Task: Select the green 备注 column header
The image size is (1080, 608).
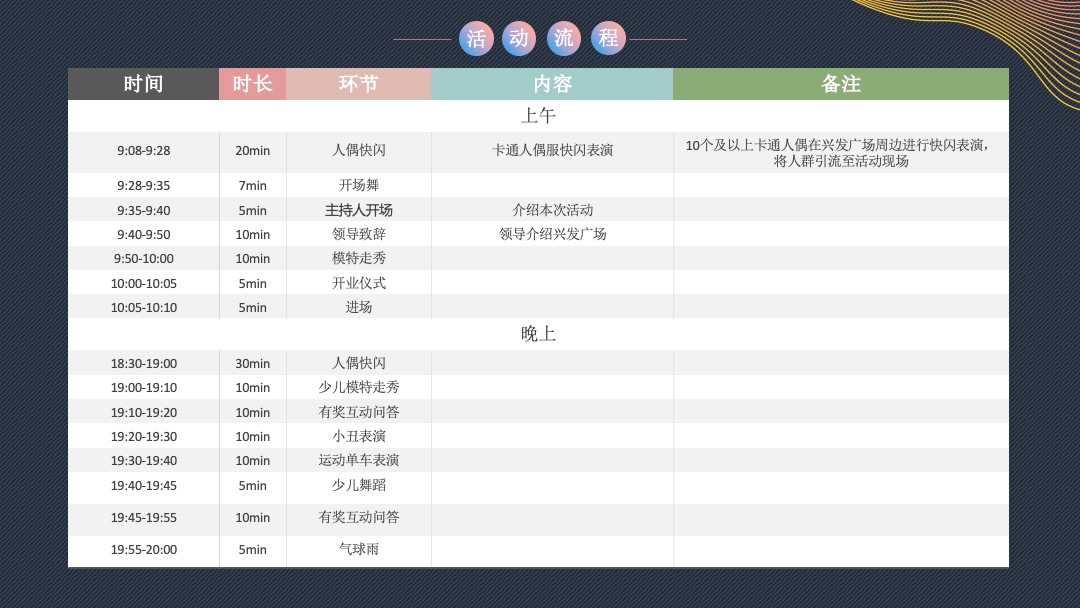Action: pyautogui.click(x=841, y=84)
